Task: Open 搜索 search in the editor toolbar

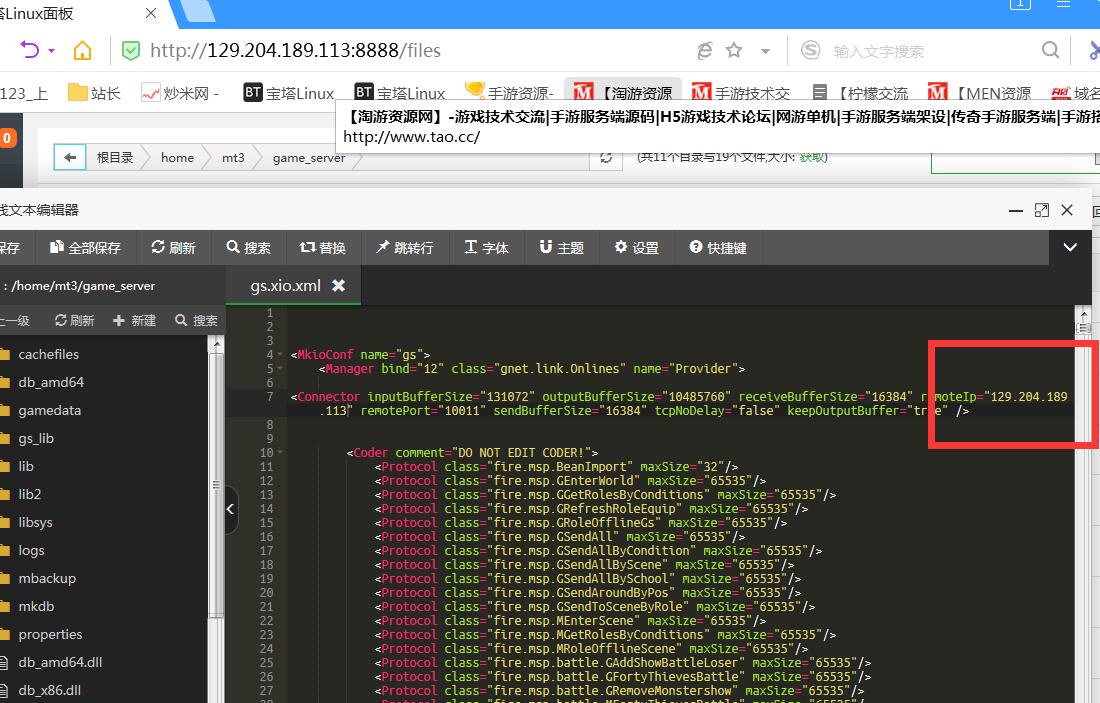Action: pyautogui.click(x=248, y=247)
